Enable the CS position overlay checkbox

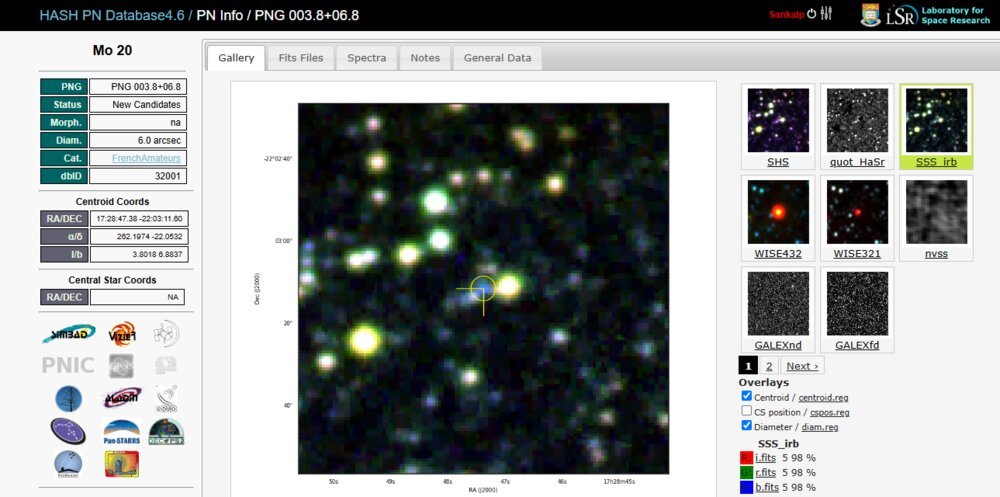pos(746,411)
